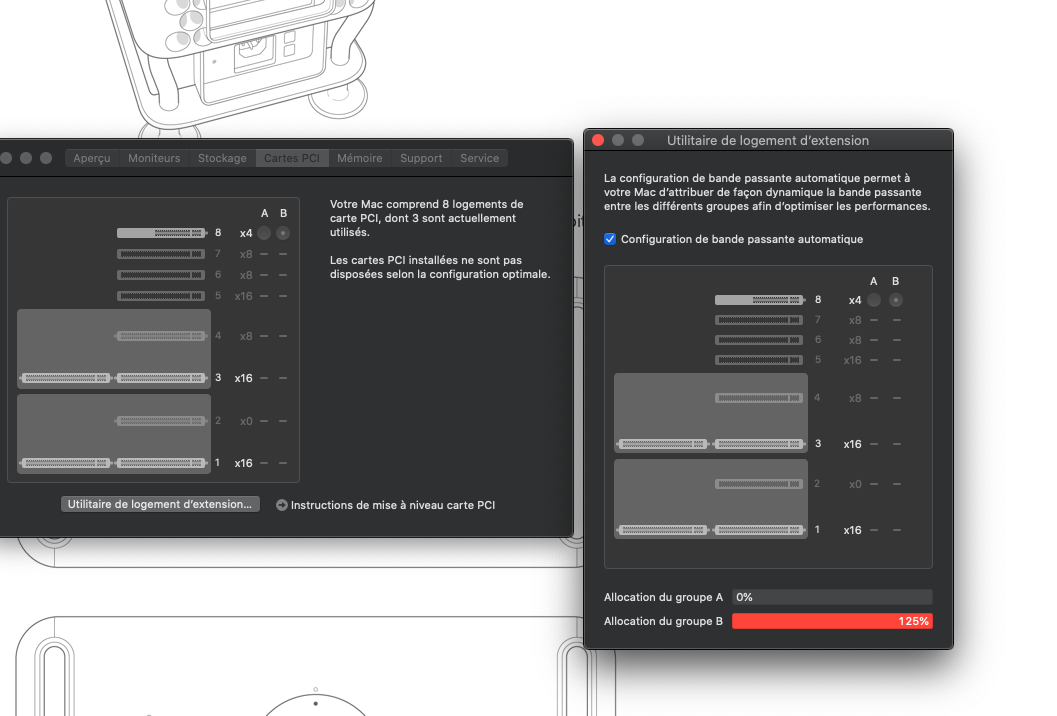Click 'Allocation du groupe A' label
Screen dimensions: 1057x716
663,597
